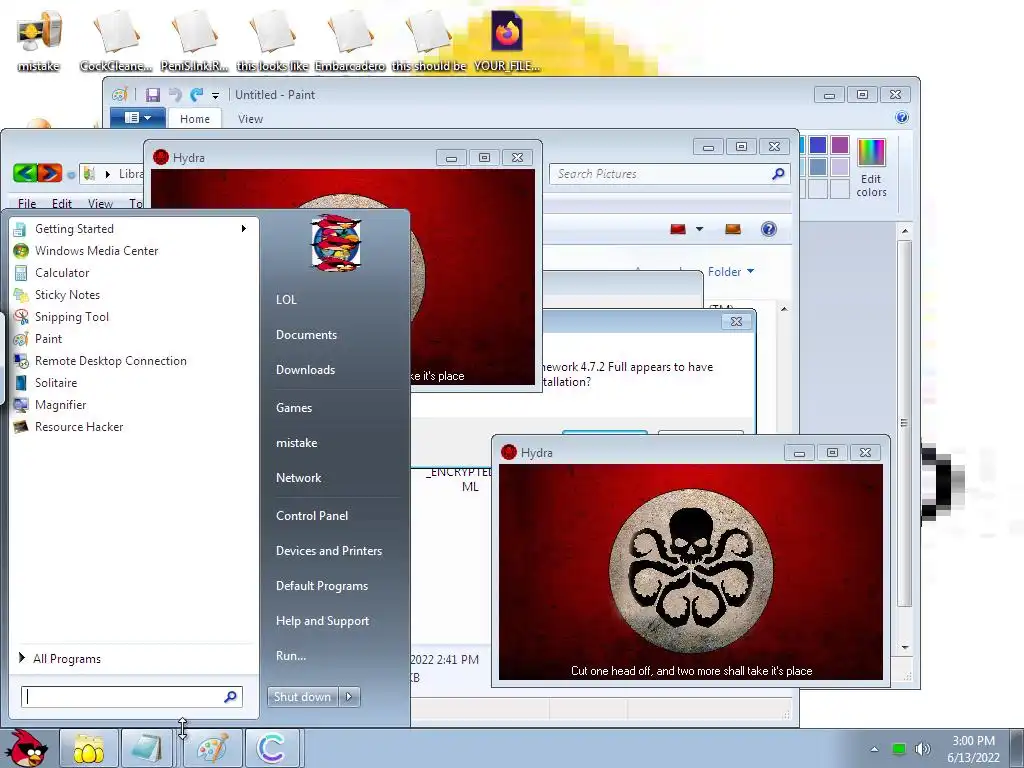
Task: Switch to Paint Home tab
Action: 195,119
